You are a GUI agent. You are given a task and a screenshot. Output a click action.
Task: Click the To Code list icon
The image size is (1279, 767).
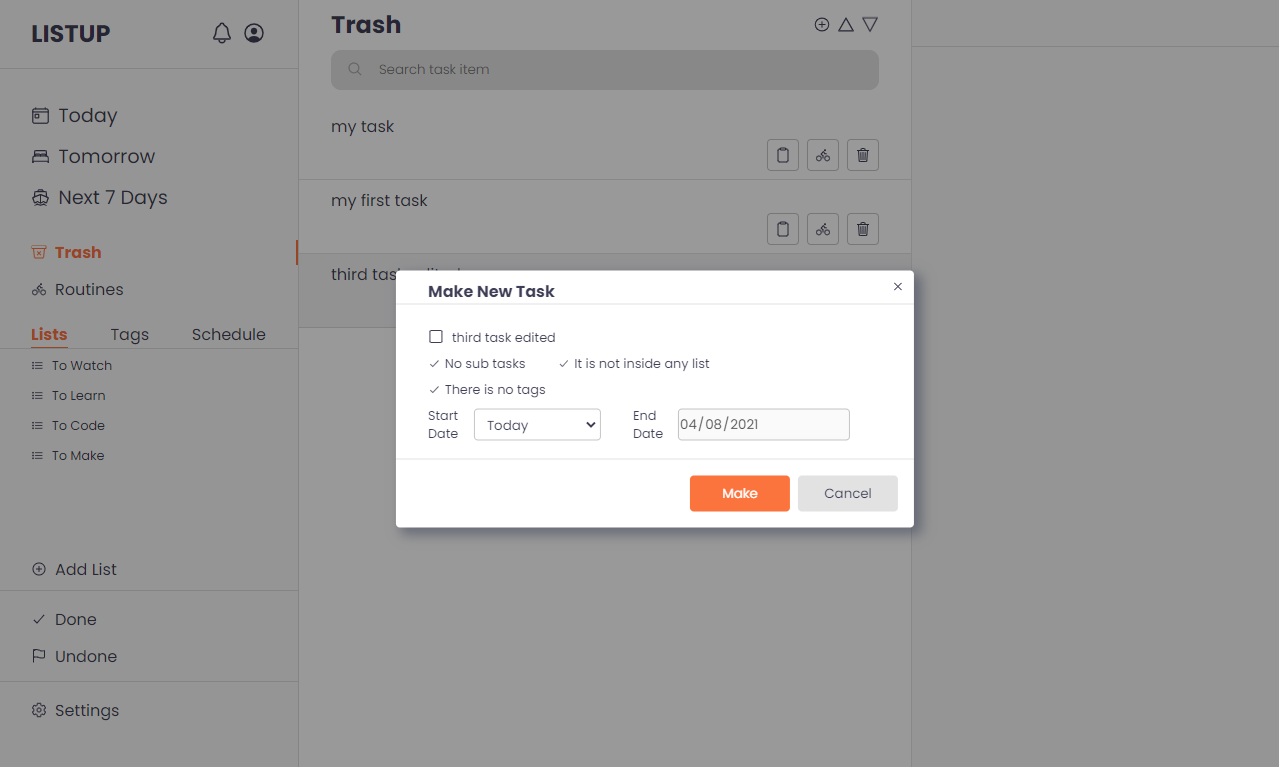click(37, 425)
